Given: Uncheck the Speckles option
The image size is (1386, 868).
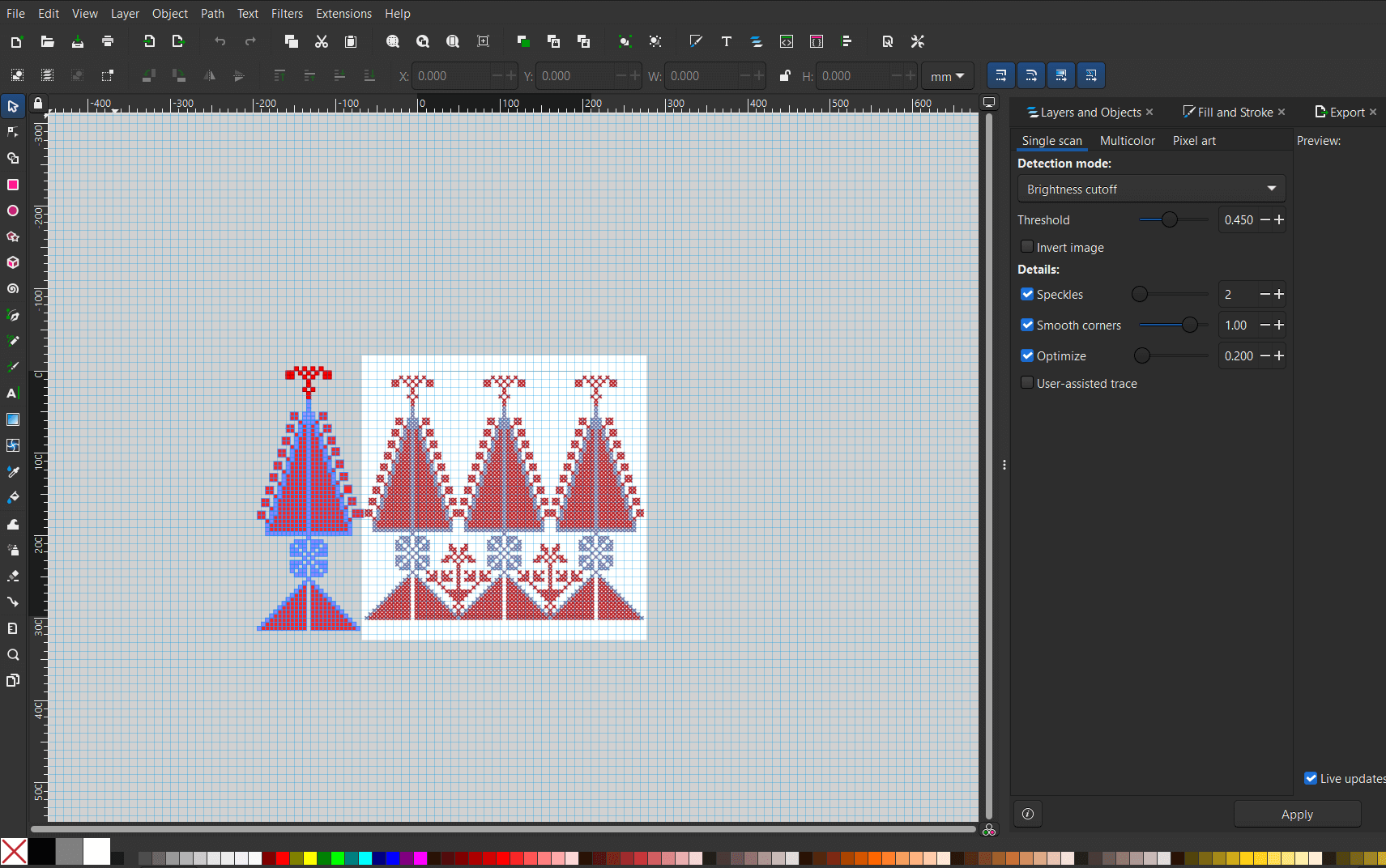Looking at the screenshot, I should coord(1027,294).
